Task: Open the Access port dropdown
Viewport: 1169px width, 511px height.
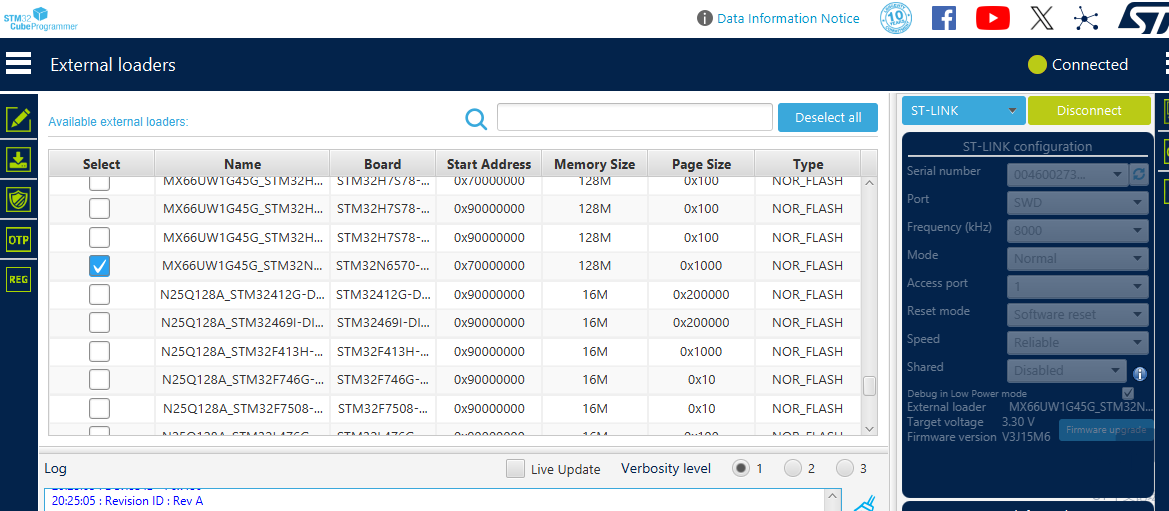Action: [x=1077, y=286]
